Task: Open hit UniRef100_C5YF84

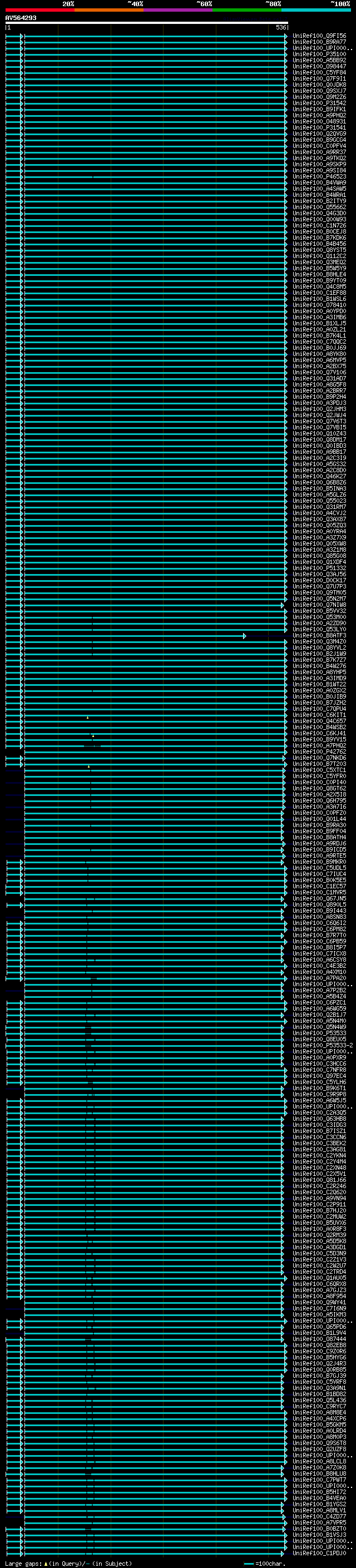Action: pos(319,72)
